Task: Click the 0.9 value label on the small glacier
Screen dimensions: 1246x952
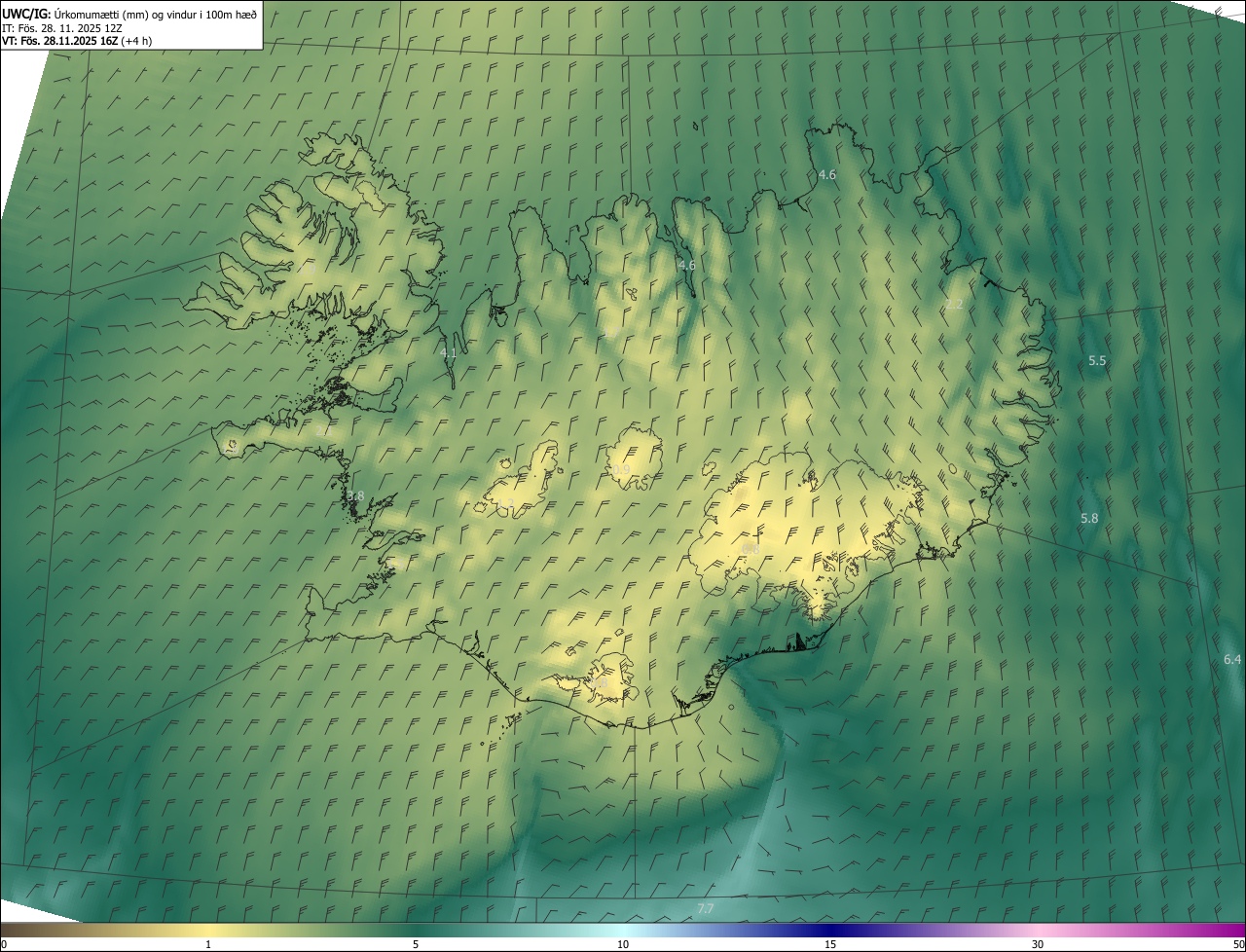Action: tap(621, 470)
